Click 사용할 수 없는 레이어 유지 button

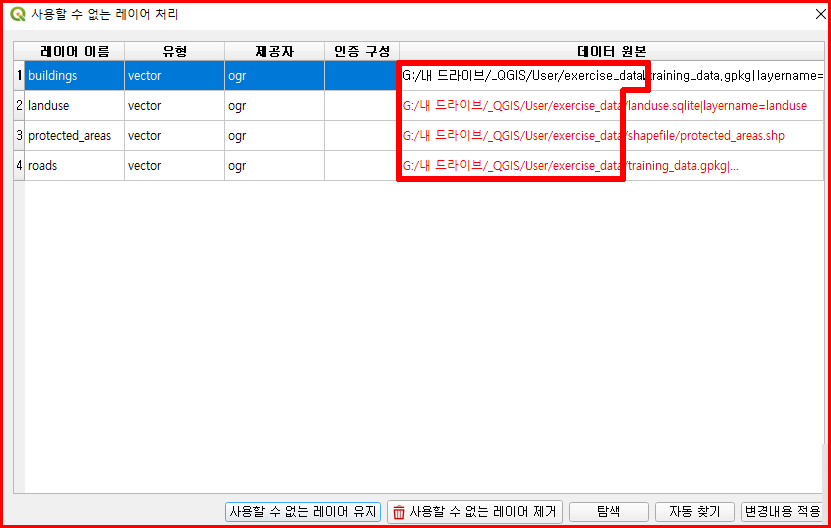tap(303, 512)
